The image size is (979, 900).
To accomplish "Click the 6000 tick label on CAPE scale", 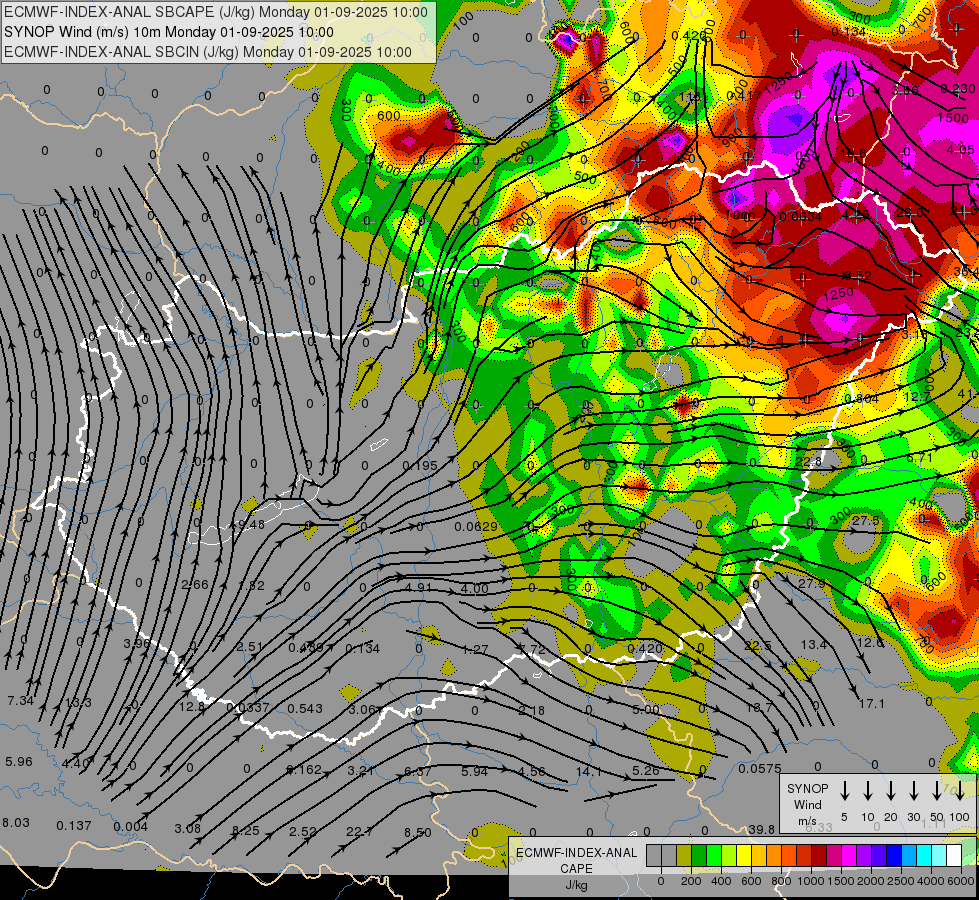I will click(x=961, y=881).
